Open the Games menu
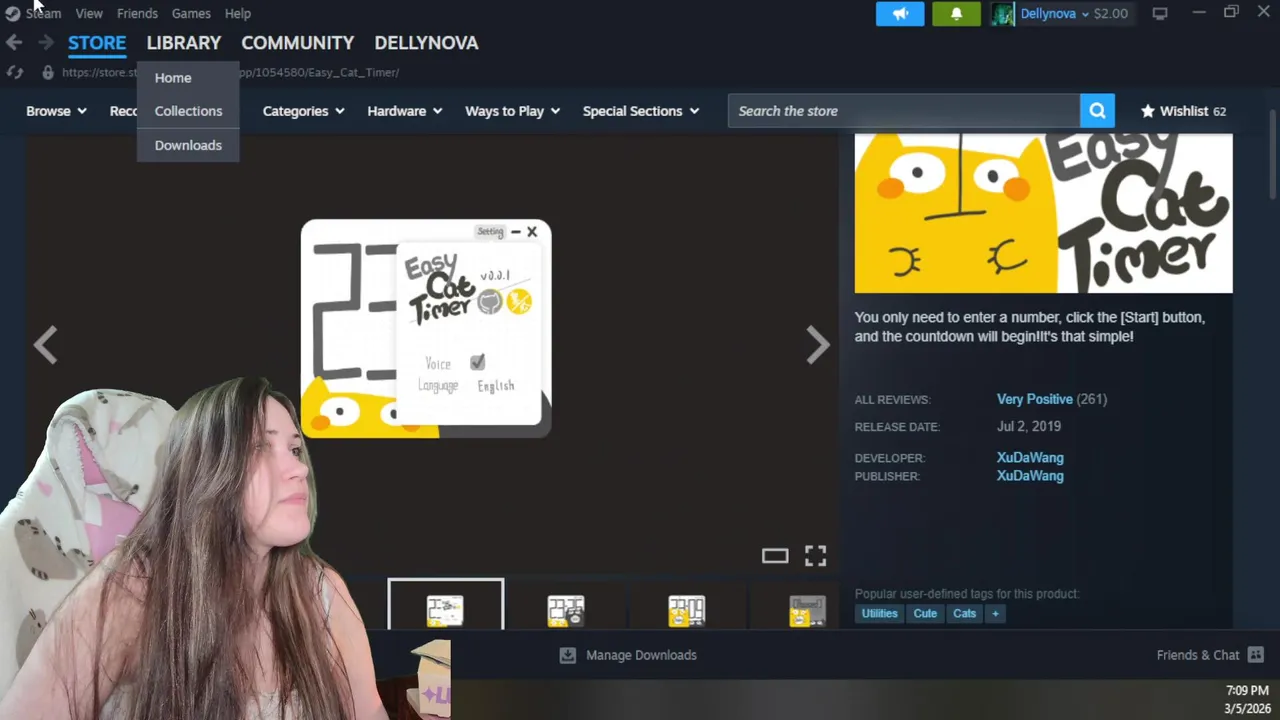This screenshot has width=1280, height=720. [x=191, y=13]
